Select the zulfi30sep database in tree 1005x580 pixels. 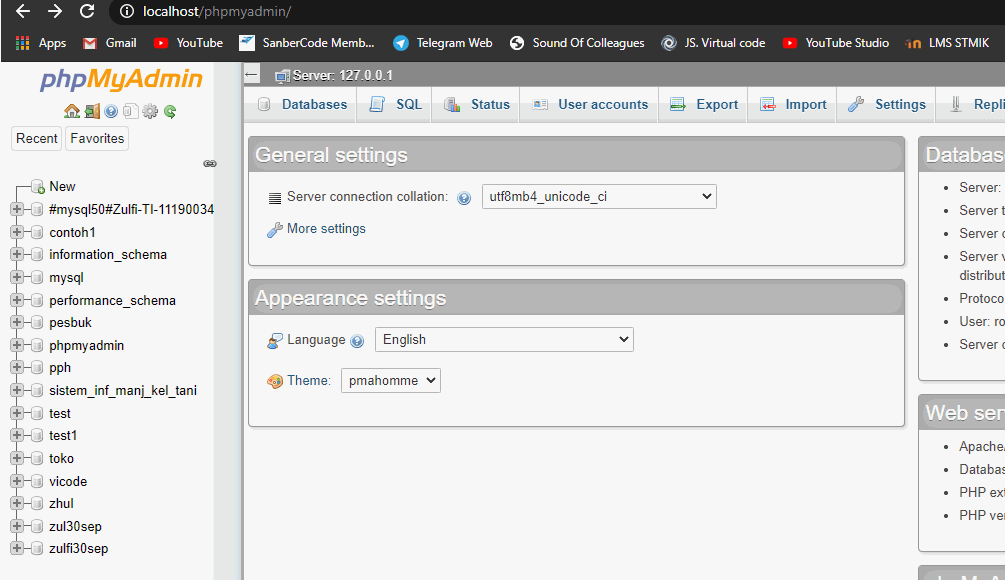coord(78,549)
